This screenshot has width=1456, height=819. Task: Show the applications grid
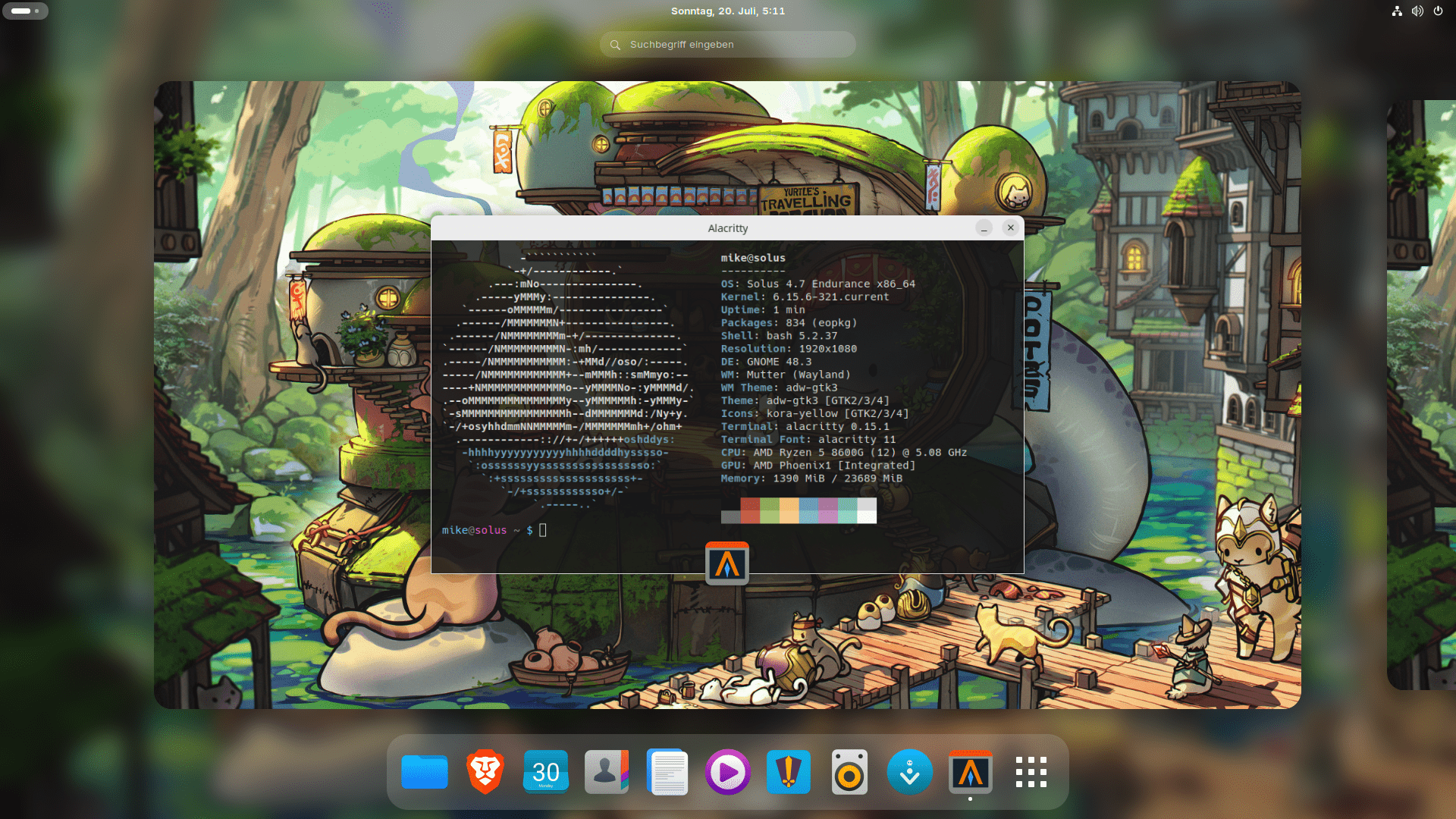pyautogui.click(x=1031, y=772)
